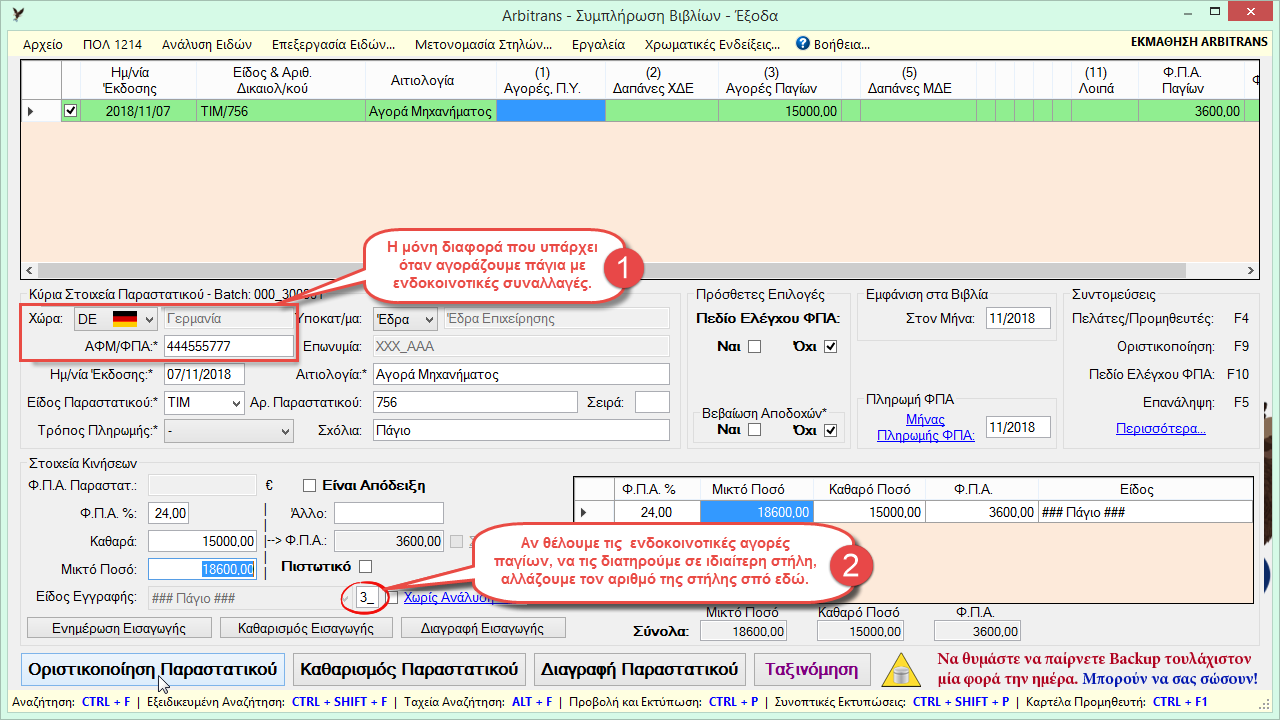Click the column number field showing 3_
This screenshot has height=720, width=1280.
point(366,597)
